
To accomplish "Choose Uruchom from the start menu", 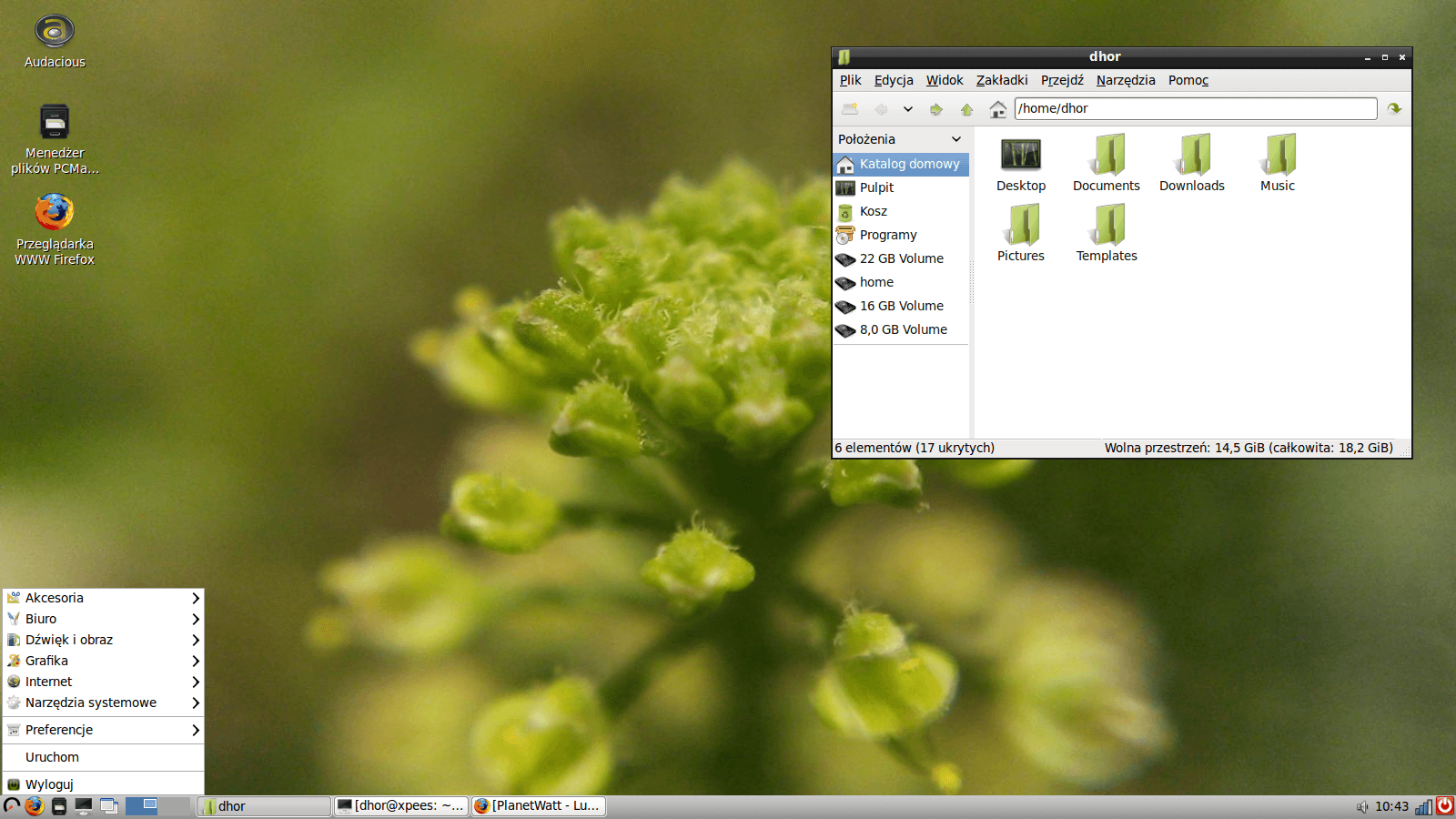I will coord(103,757).
